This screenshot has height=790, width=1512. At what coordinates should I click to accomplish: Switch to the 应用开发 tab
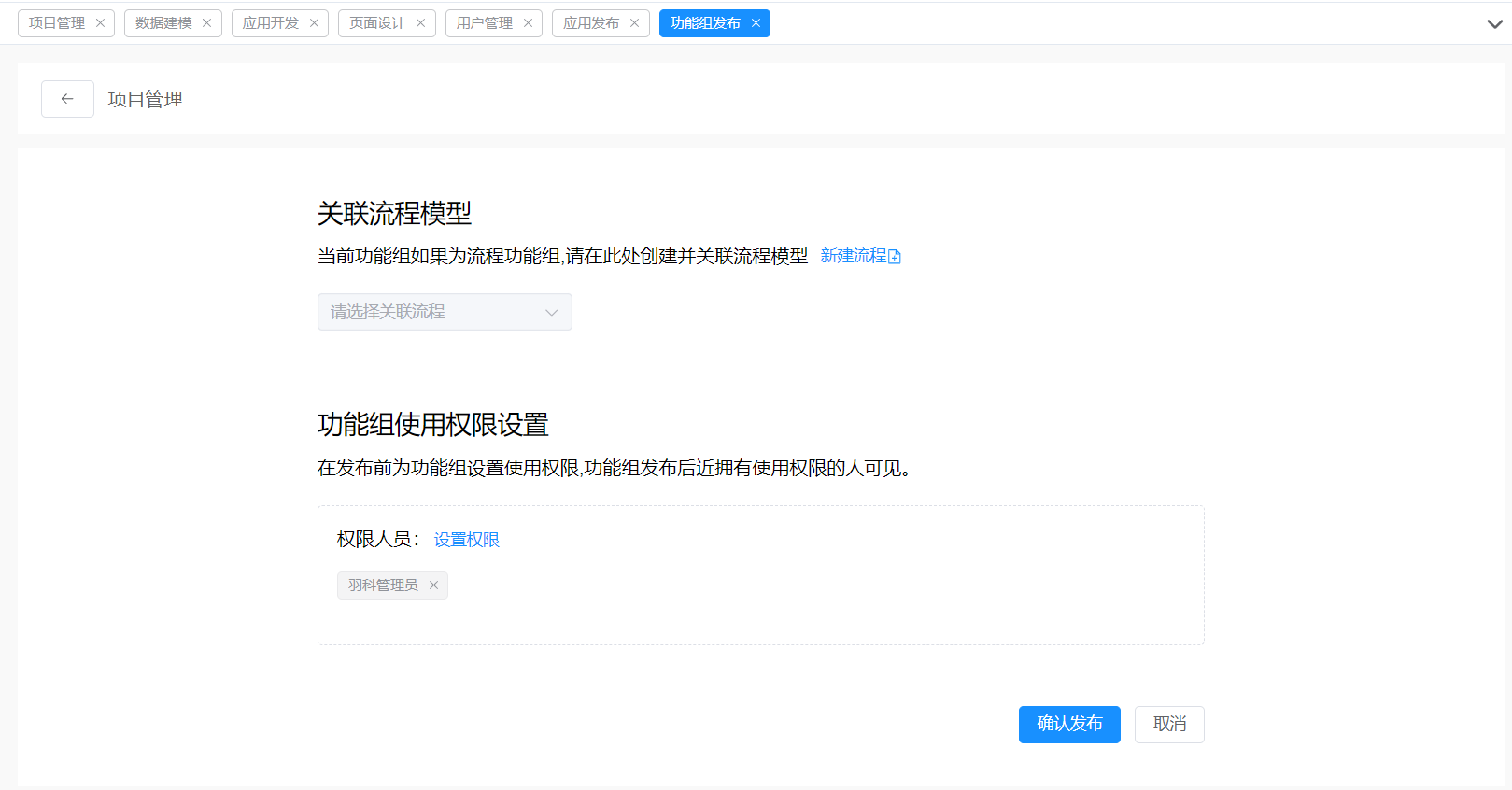tap(270, 23)
